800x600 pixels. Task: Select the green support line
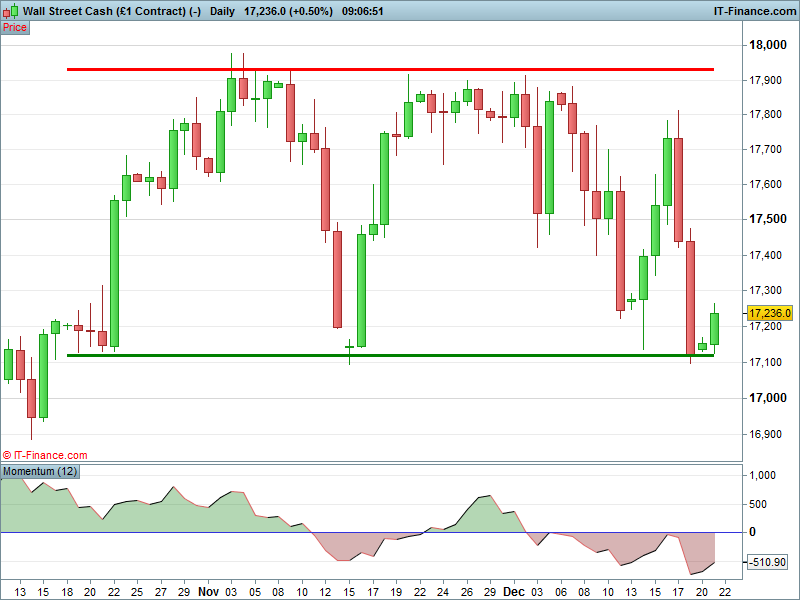pyautogui.click(x=390, y=355)
